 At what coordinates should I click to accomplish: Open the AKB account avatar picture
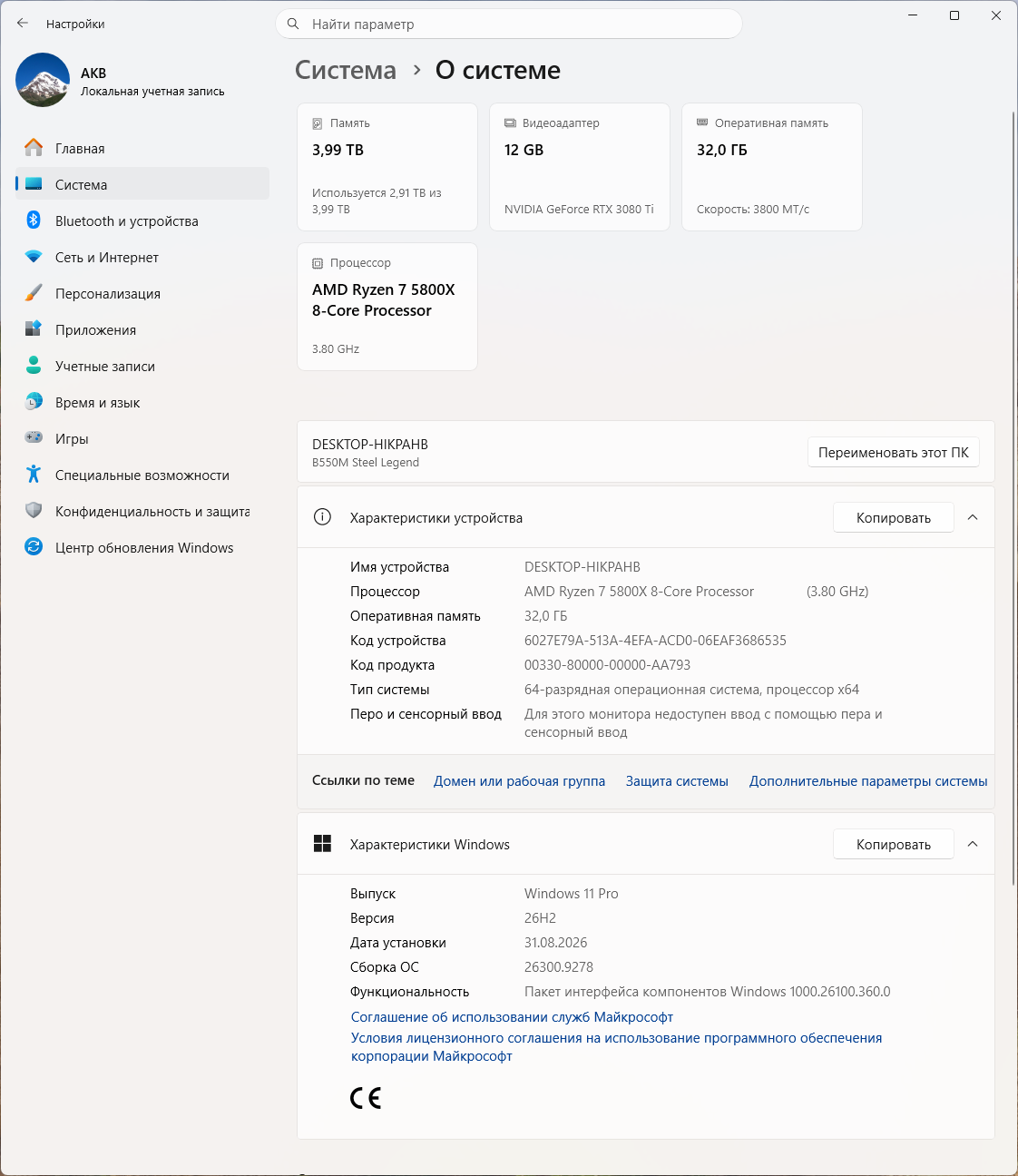click(43, 80)
